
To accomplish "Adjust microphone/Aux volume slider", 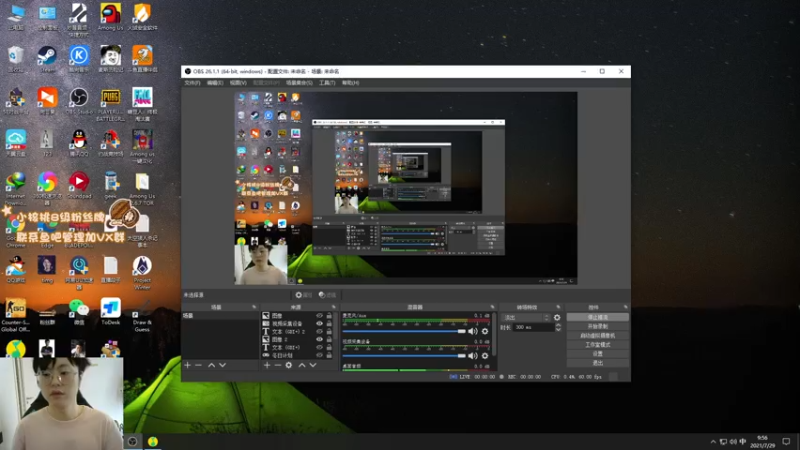I will [404, 331].
